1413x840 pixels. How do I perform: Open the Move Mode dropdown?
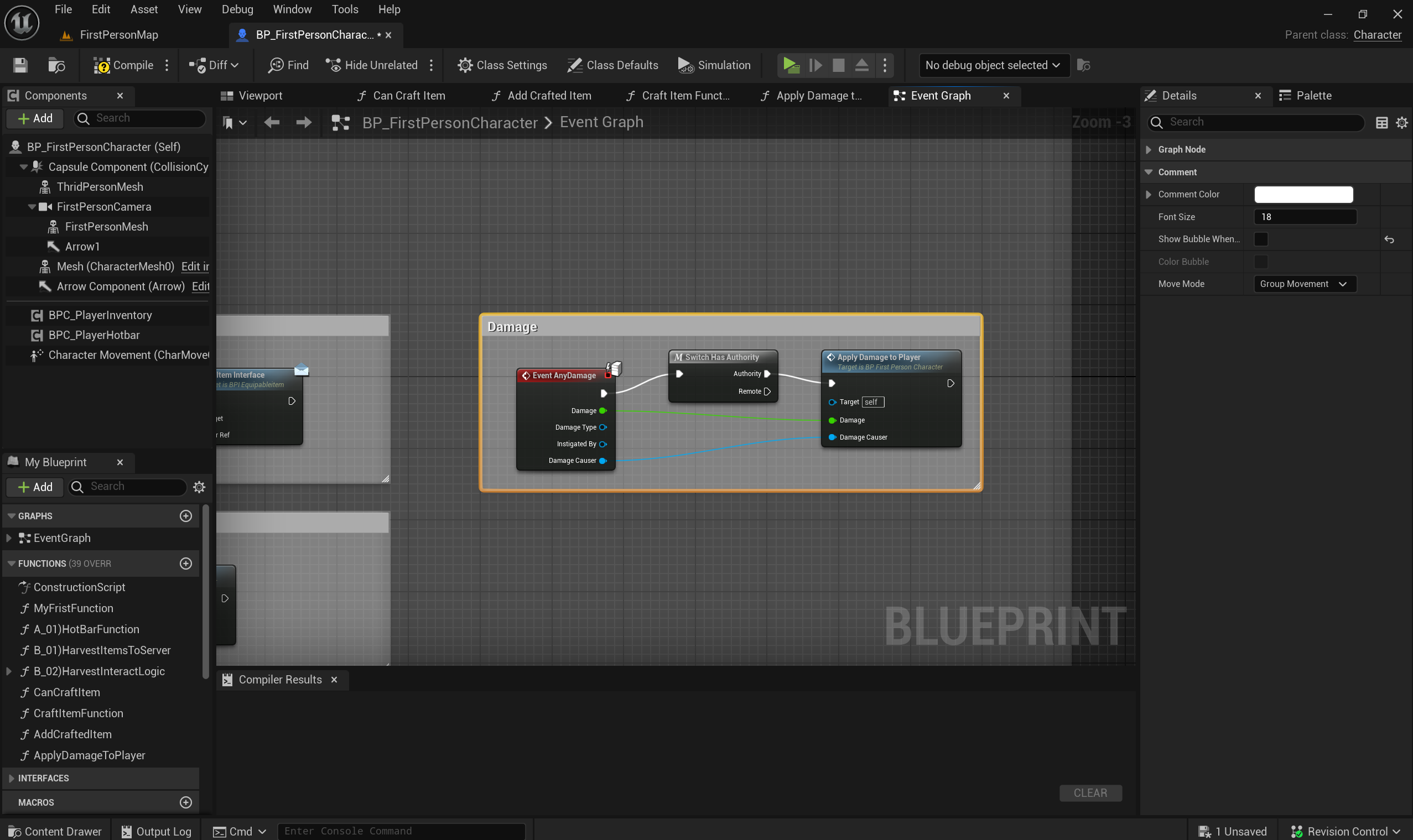pos(1304,284)
